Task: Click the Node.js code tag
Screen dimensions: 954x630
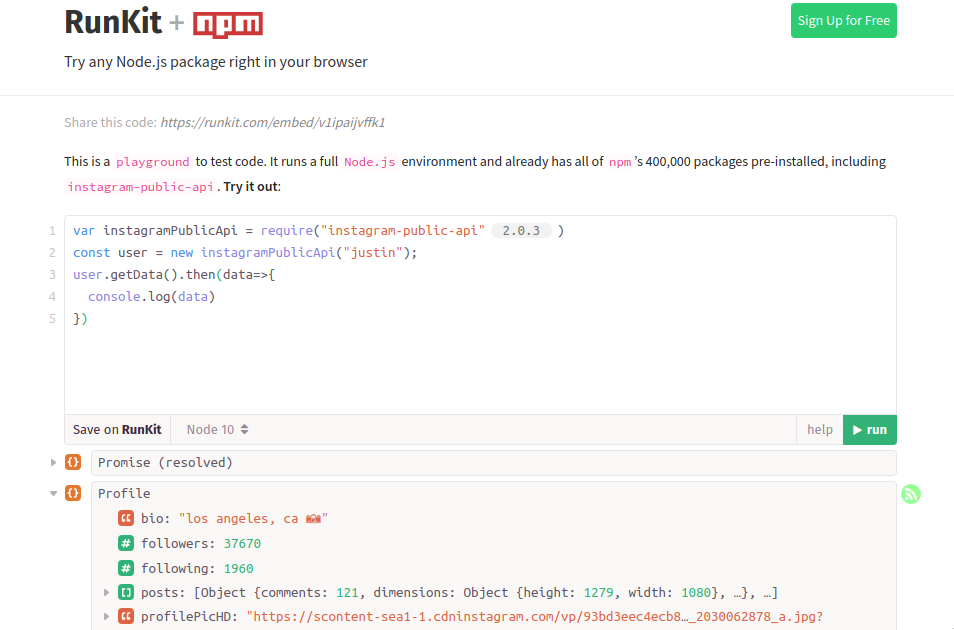Action: point(369,162)
